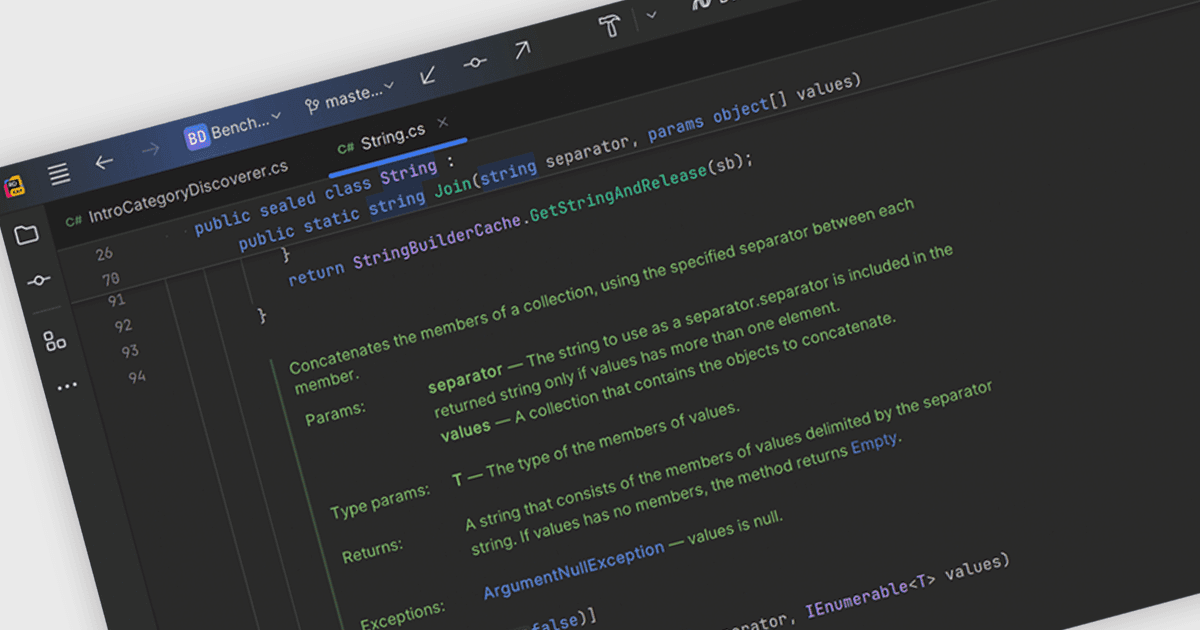The height and width of the screenshot is (630, 1200).
Task: Open the hamburger main menu
Action: tap(60, 173)
